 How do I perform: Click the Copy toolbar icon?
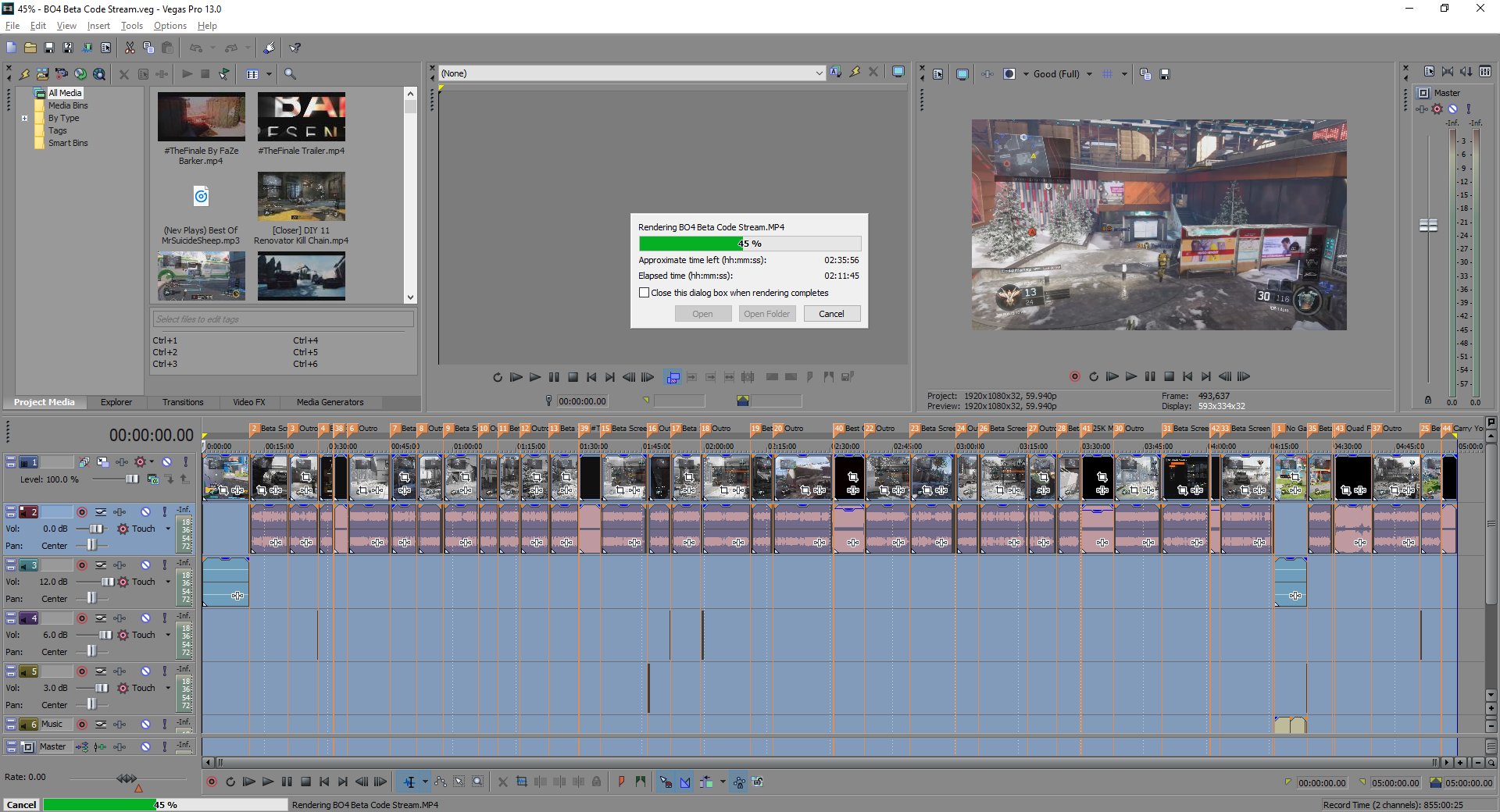(x=148, y=48)
